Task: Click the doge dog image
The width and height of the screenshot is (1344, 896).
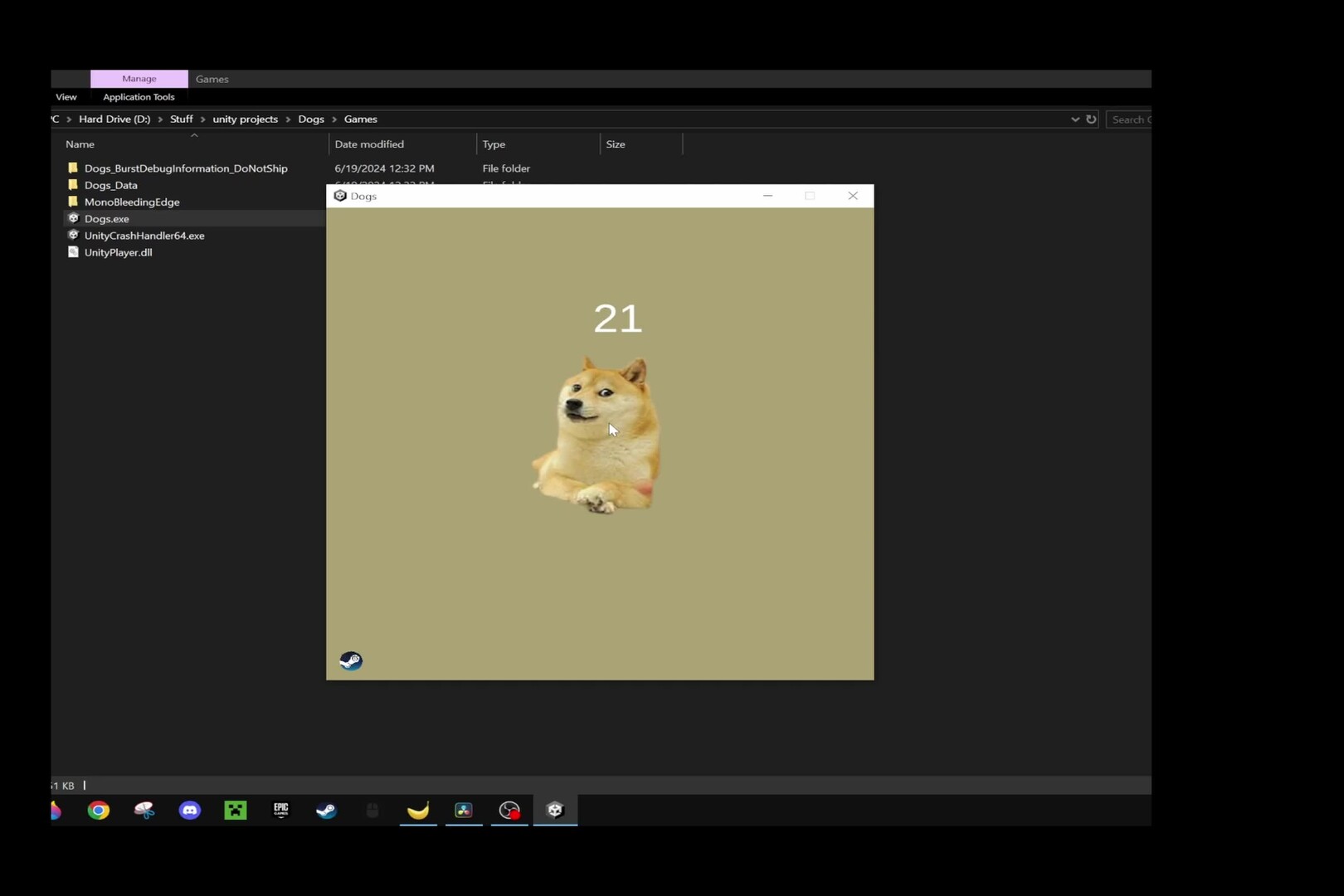Action: click(597, 436)
